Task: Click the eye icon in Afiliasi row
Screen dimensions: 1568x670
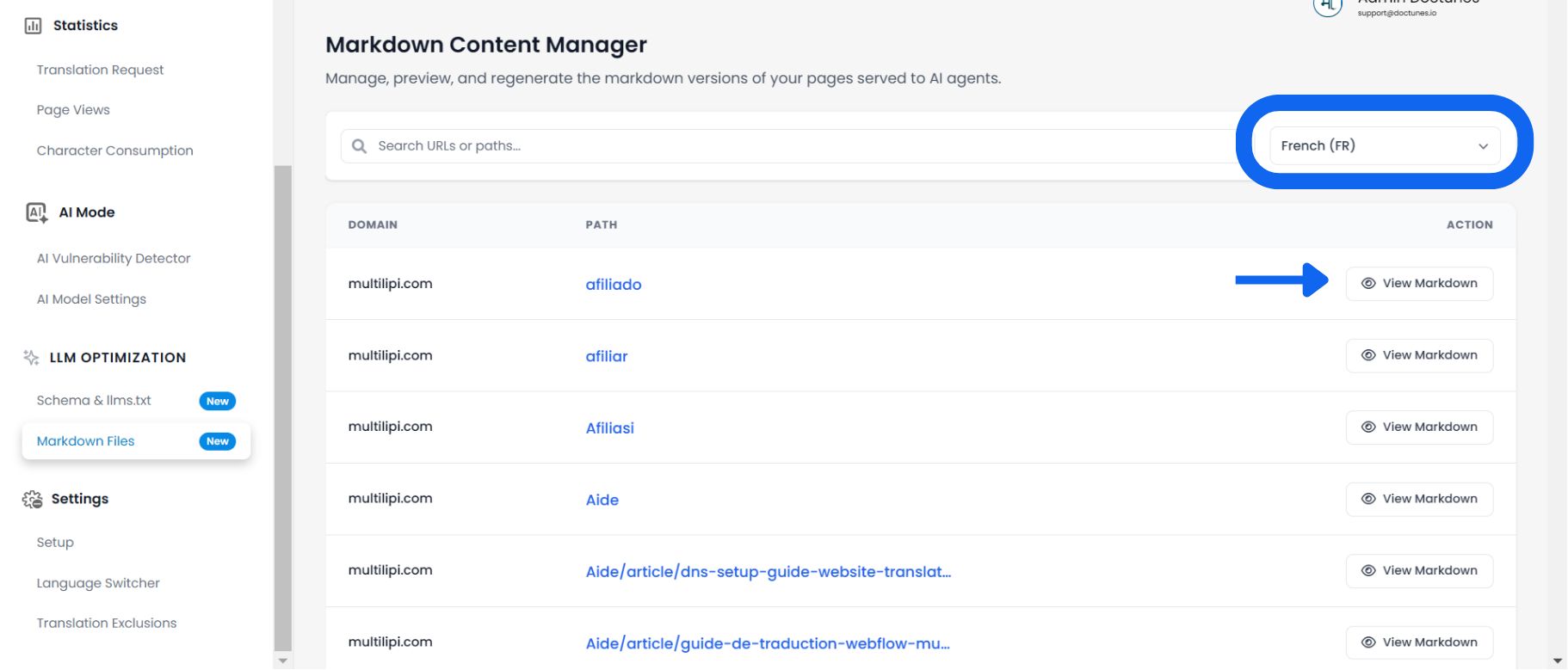Action: point(1368,427)
